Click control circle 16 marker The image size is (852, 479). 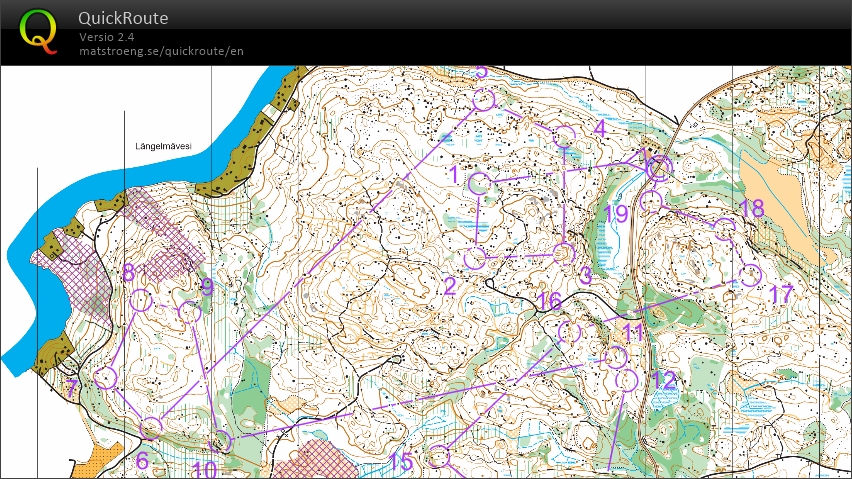[x=570, y=331]
